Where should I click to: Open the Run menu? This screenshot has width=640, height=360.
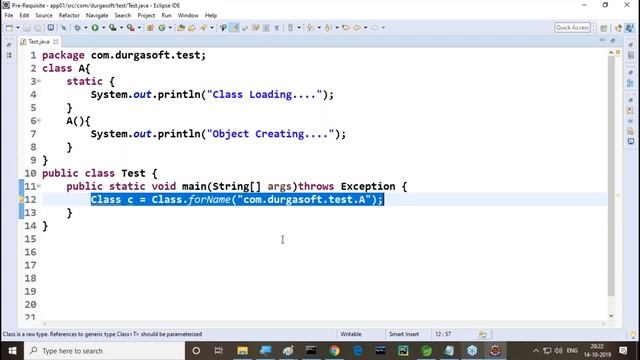pos(167,16)
